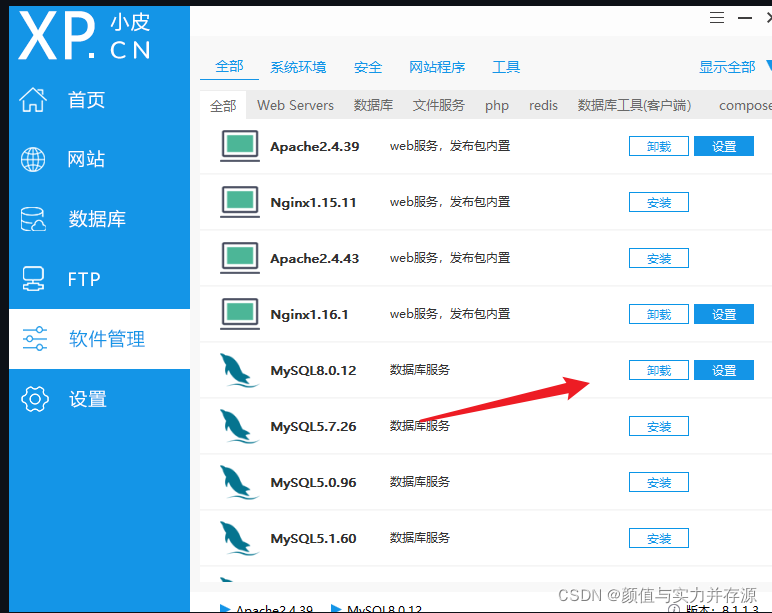Switch to the top 全部 category tab
The width and height of the screenshot is (772, 613).
[229, 66]
